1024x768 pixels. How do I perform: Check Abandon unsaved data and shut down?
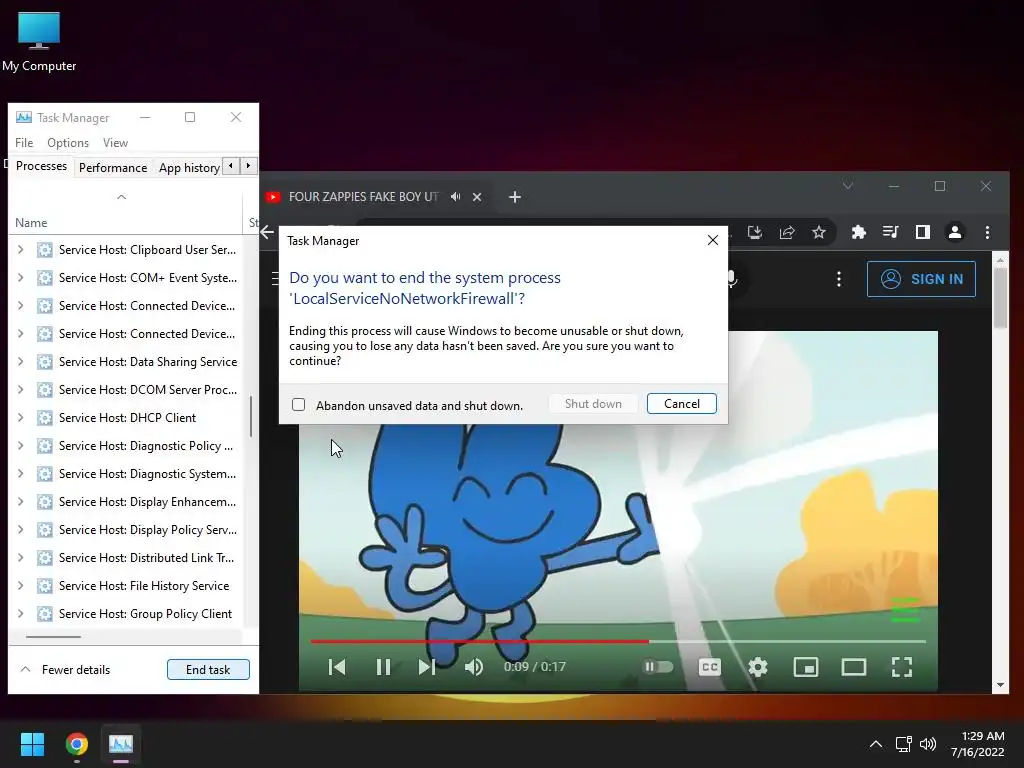tap(298, 405)
